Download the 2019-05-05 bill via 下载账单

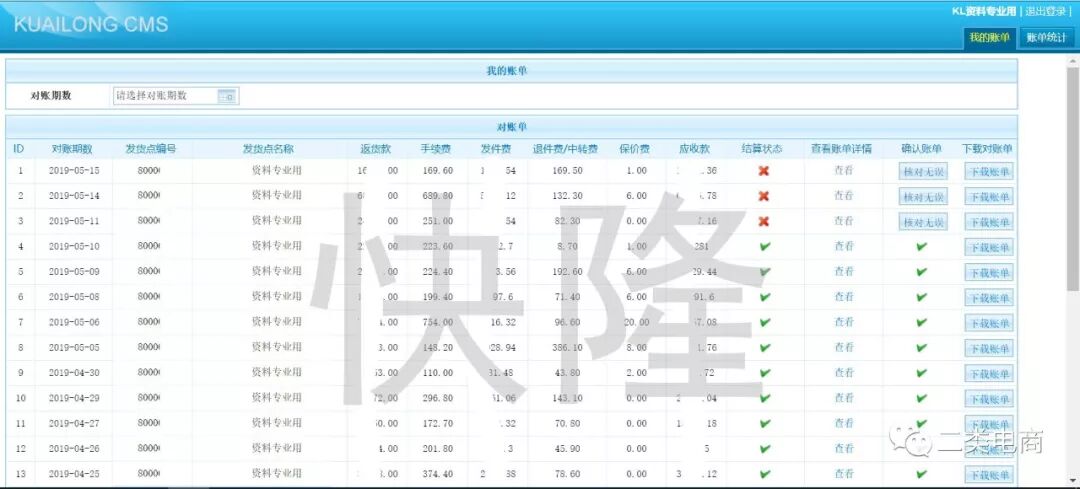pyautogui.click(x=988, y=348)
